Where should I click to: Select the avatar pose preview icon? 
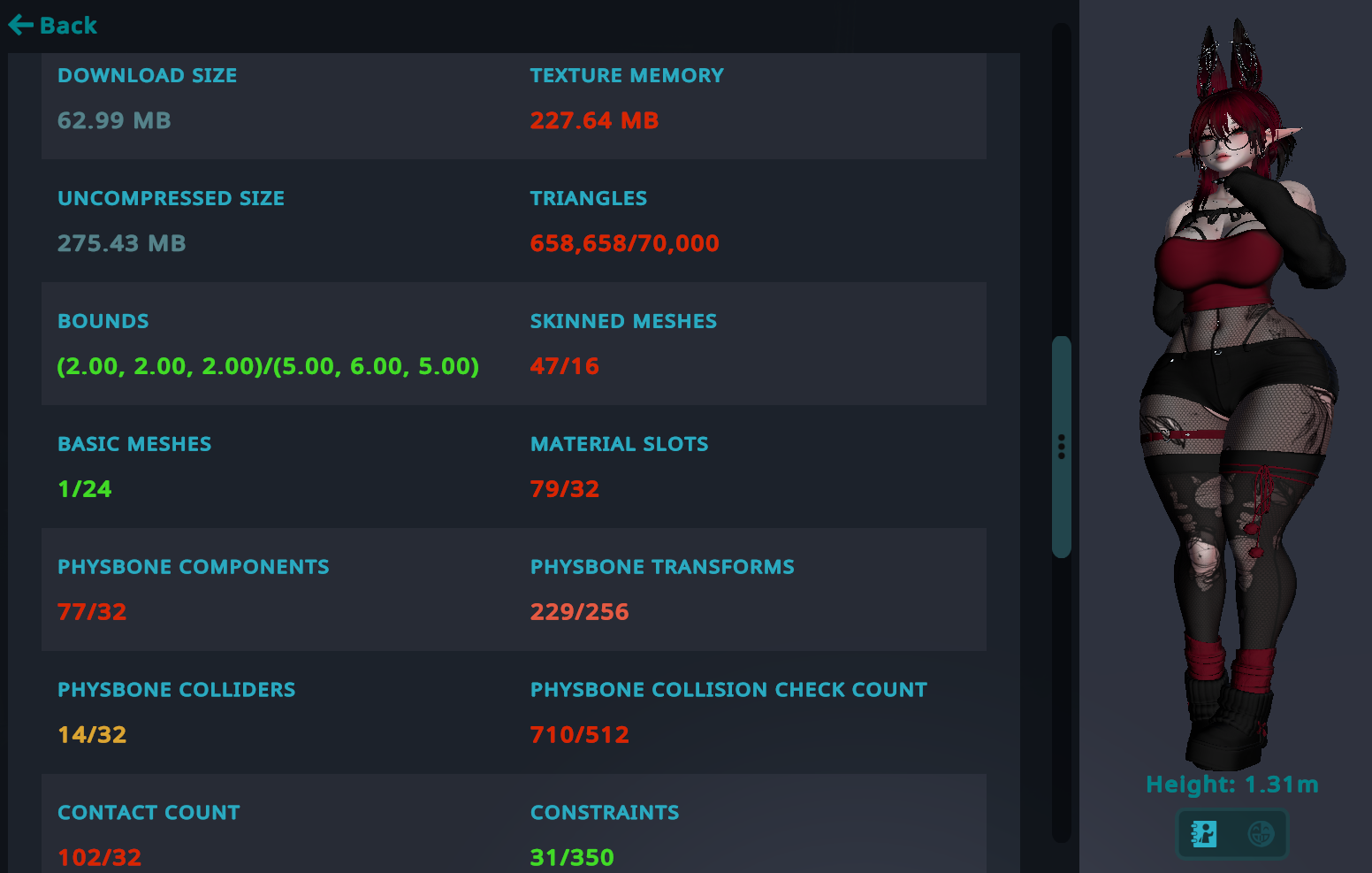pos(1204,833)
